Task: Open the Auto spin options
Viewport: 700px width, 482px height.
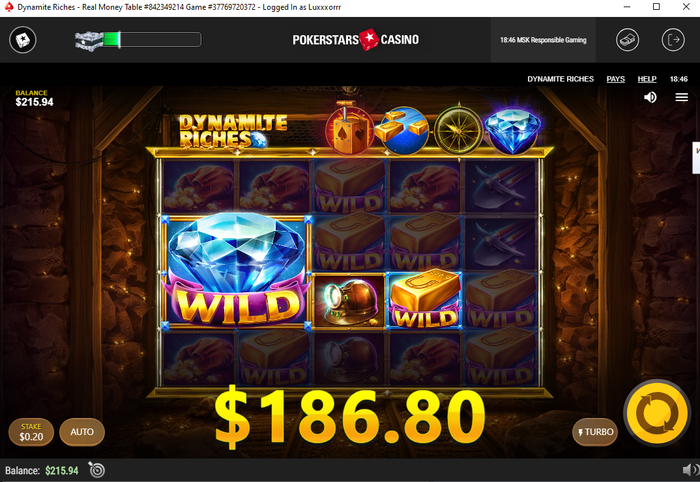Action: pyautogui.click(x=82, y=432)
